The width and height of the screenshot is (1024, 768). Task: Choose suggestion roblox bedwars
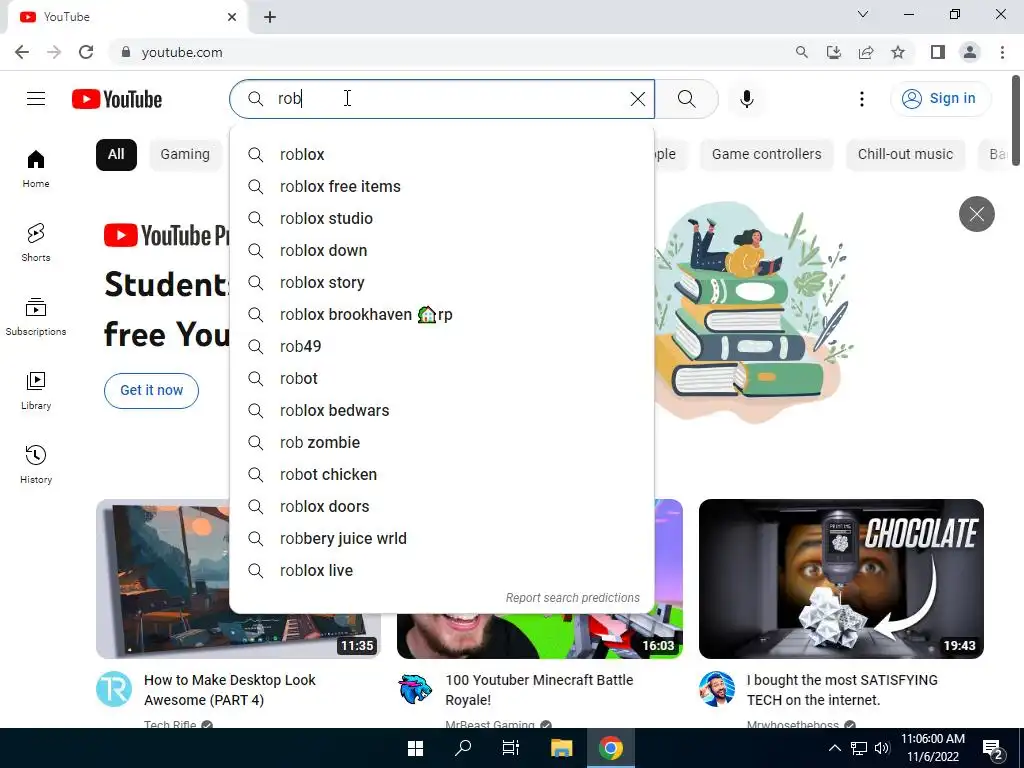click(442, 411)
